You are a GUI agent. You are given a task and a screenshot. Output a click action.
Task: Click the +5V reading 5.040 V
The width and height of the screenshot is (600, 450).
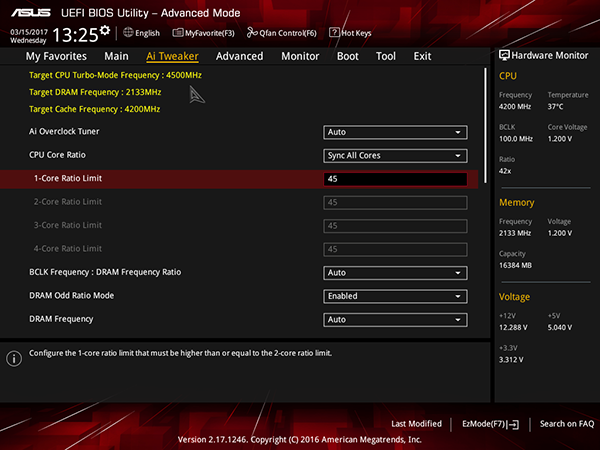560,328
